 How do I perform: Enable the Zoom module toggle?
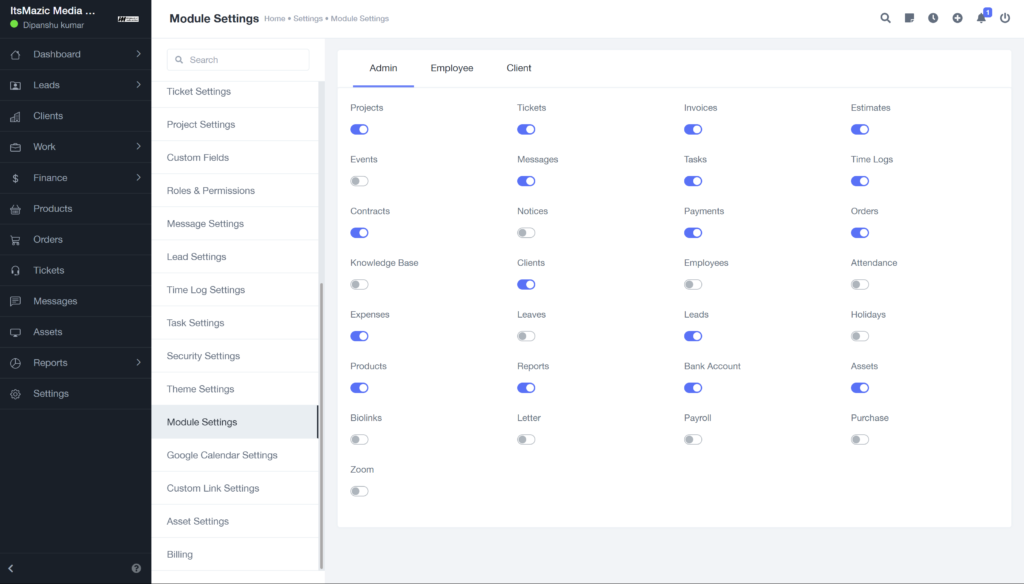pos(359,491)
